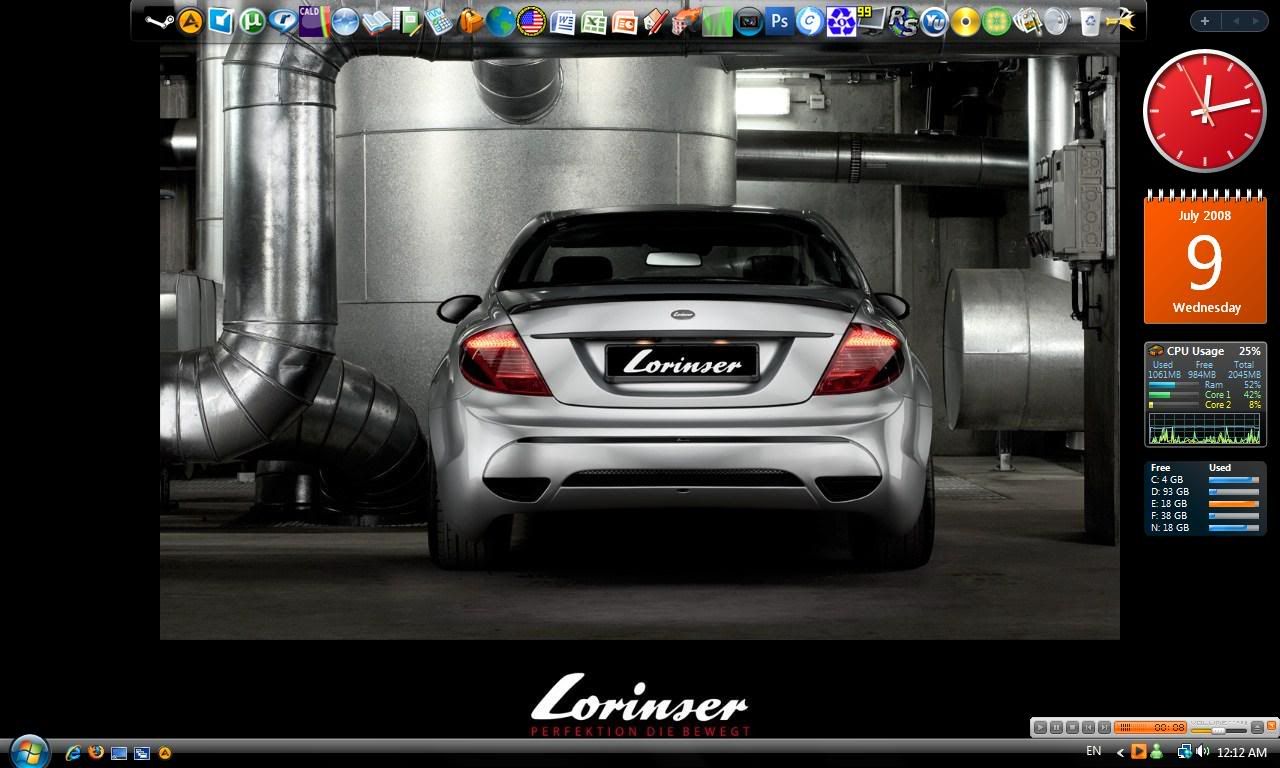Click the taskbar speaker volume icon

point(1203,752)
